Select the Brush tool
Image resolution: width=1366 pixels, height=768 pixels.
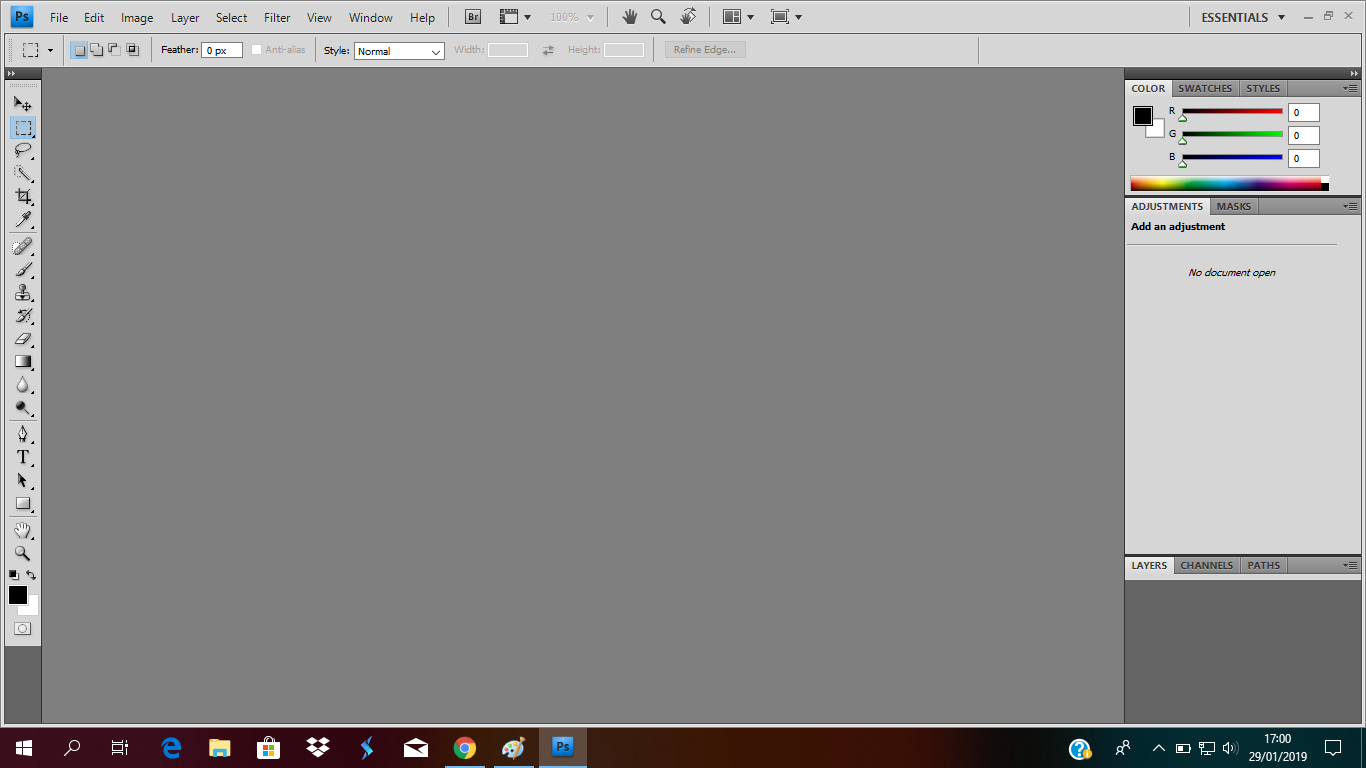click(23, 270)
